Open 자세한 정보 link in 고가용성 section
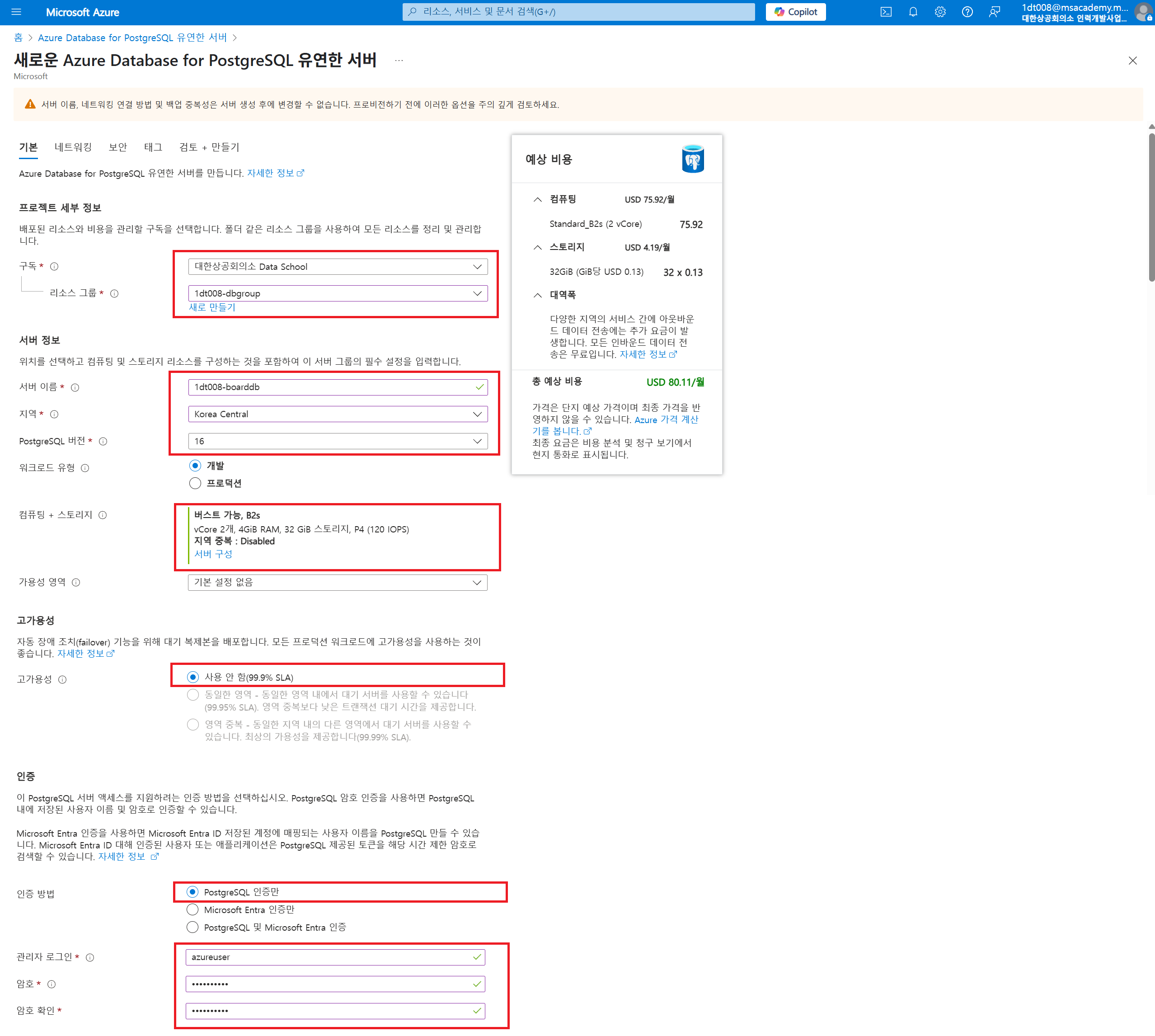 click(86, 654)
